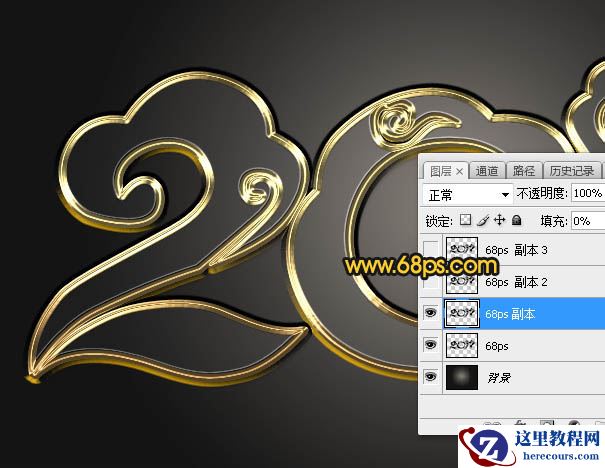
Task: Lock layer position with move icon
Action: pyautogui.click(x=500, y=220)
